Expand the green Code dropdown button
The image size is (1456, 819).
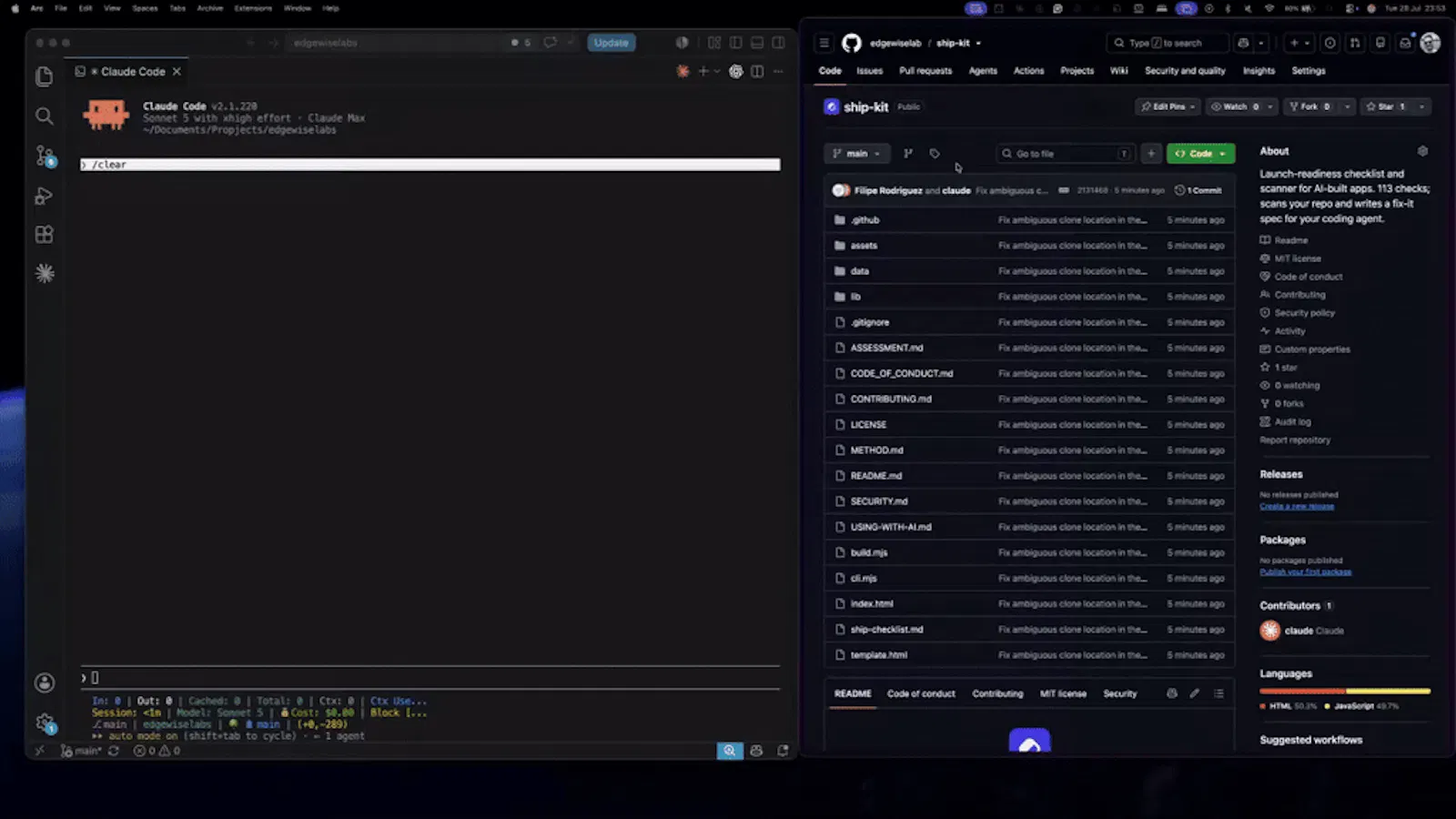coord(1200,154)
